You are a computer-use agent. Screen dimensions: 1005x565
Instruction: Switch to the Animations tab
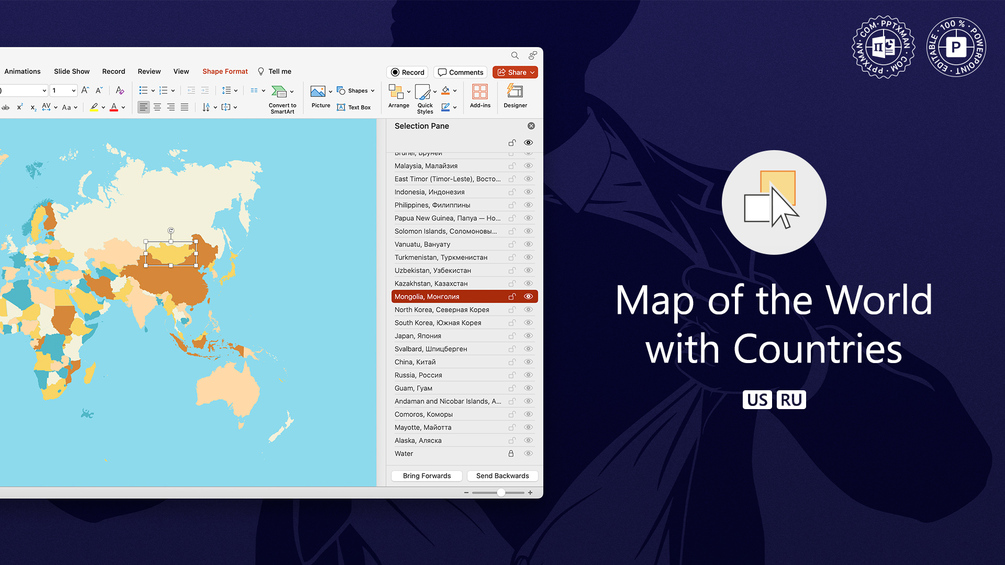click(x=22, y=72)
